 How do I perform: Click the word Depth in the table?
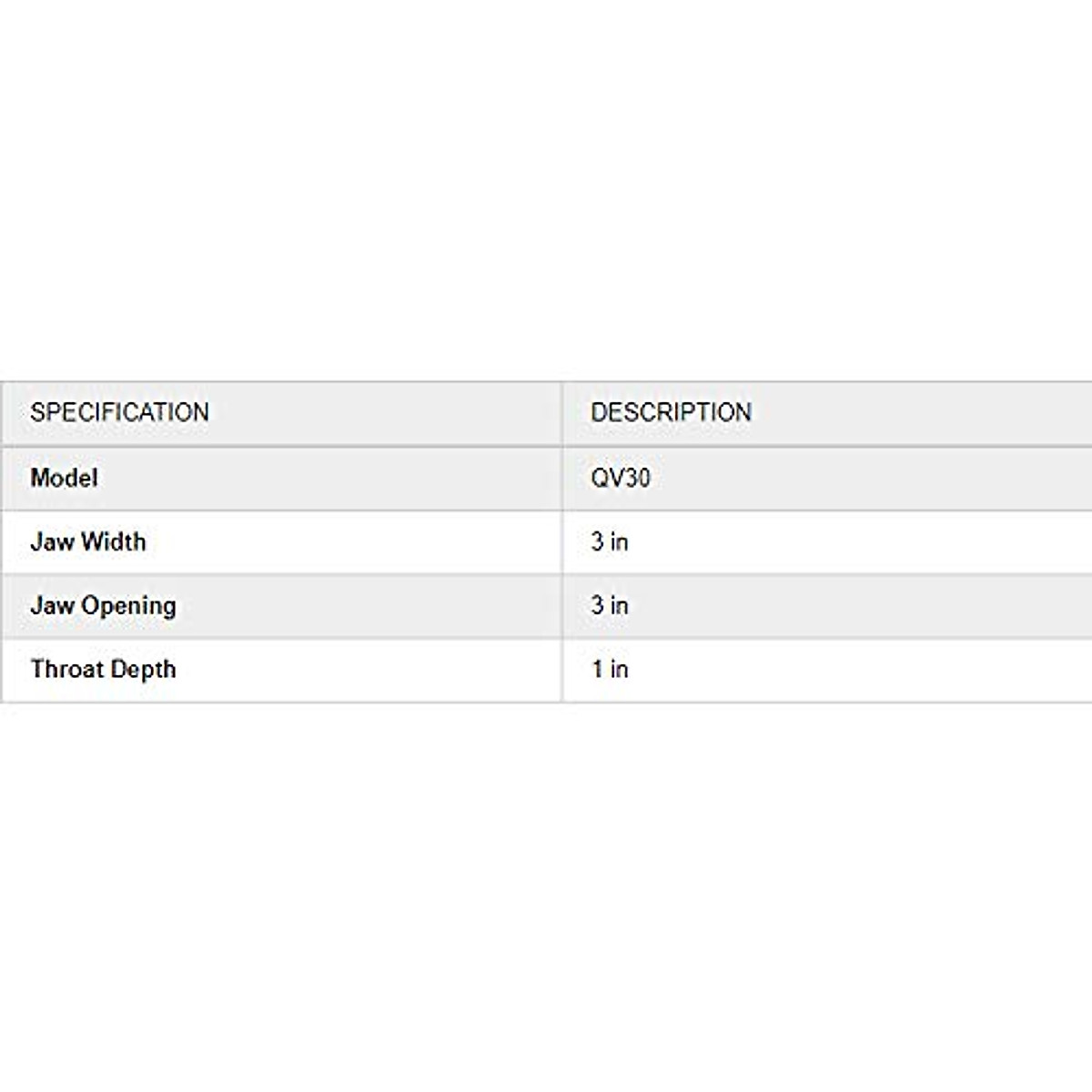[145, 670]
